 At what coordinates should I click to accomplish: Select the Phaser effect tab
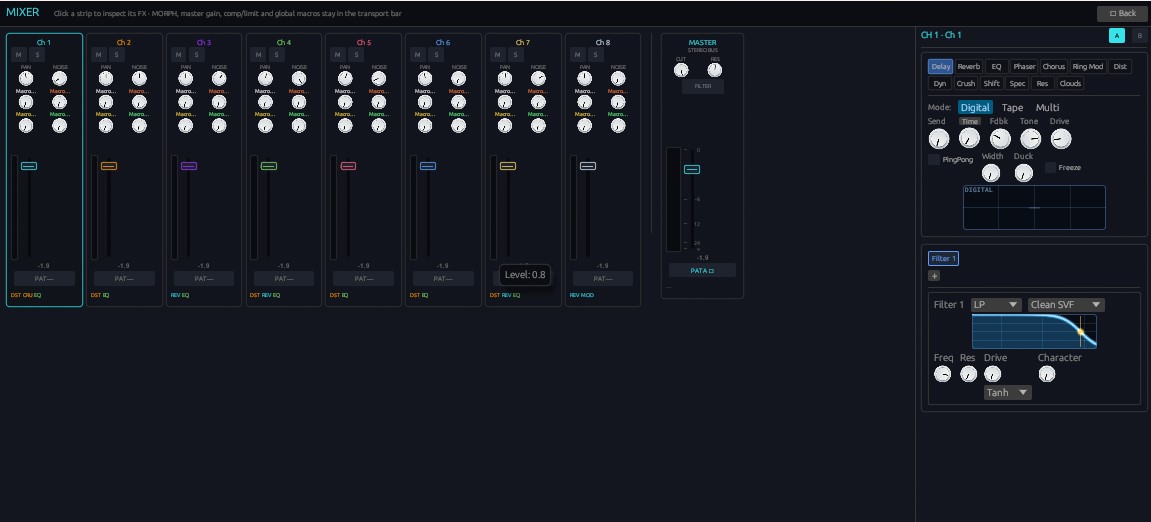pos(1024,67)
